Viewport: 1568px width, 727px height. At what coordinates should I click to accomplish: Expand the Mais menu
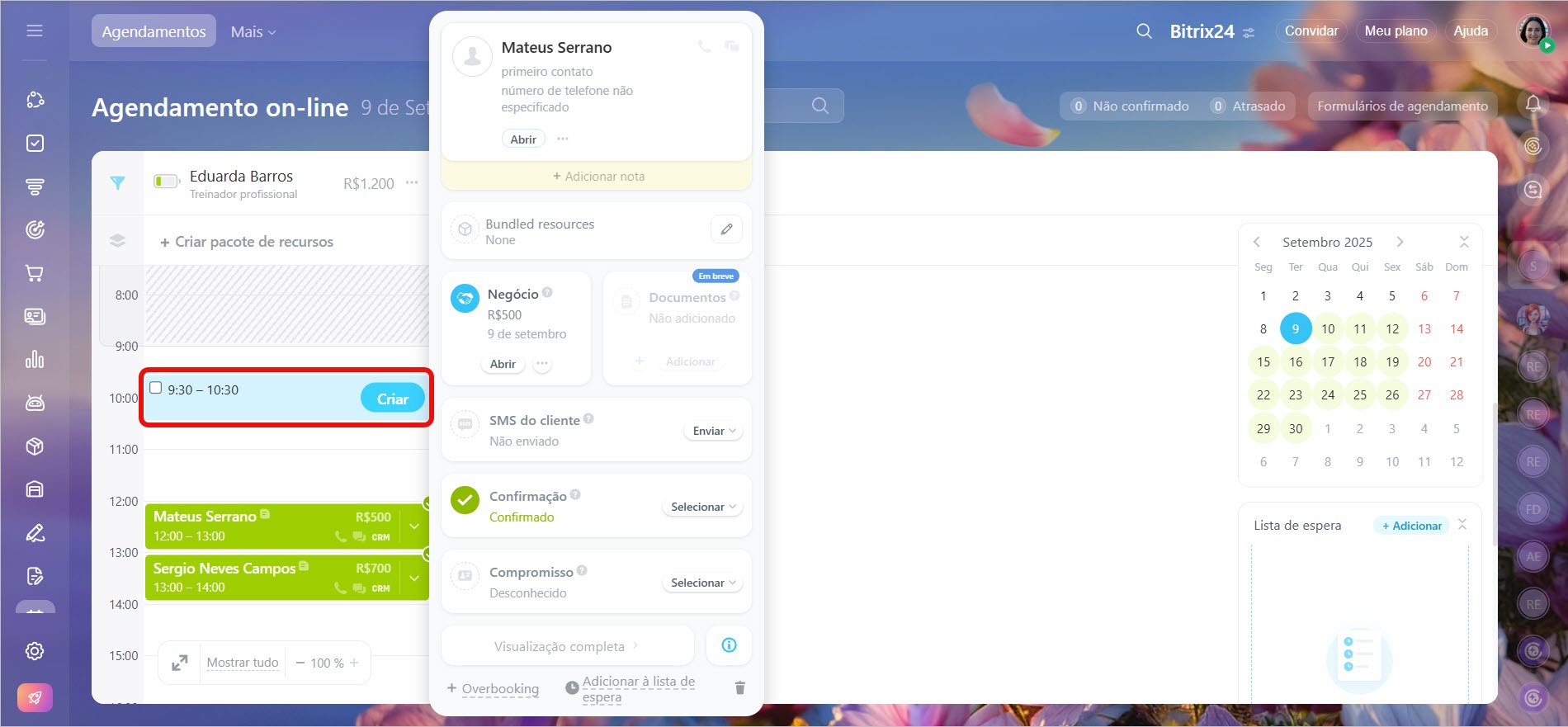pyautogui.click(x=253, y=31)
